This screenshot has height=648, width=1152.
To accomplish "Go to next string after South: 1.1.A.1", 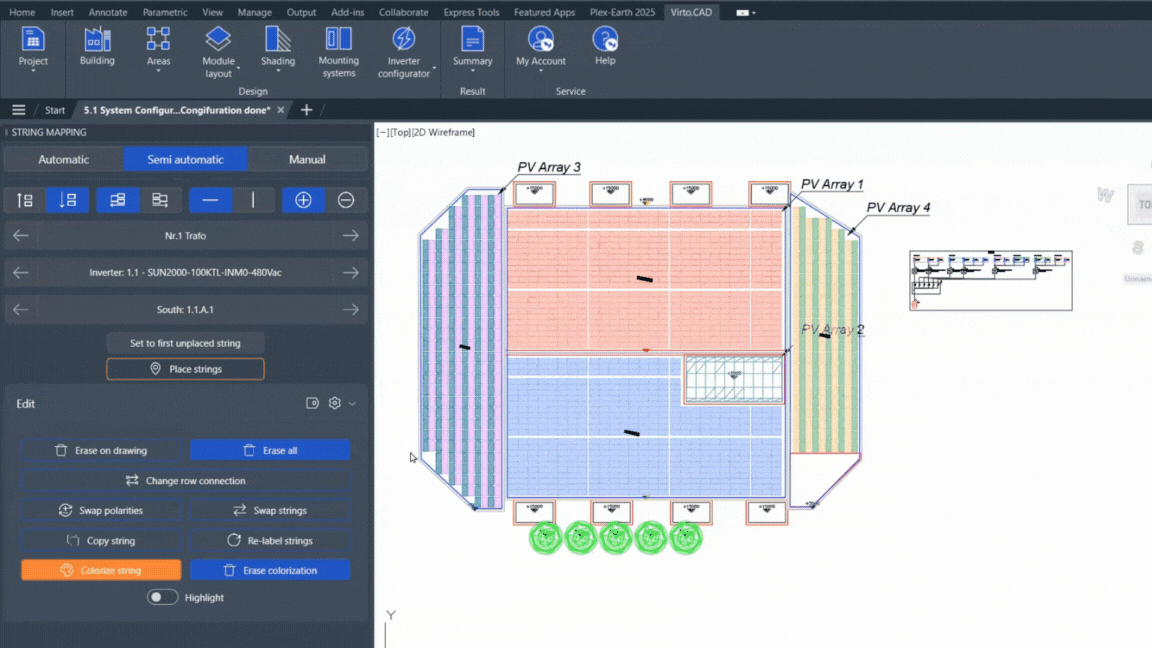I will point(350,309).
